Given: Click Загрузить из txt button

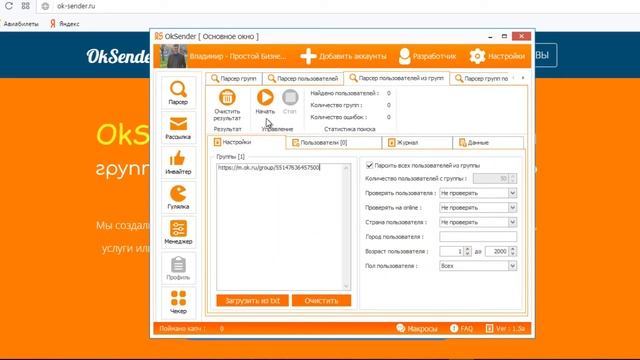Looking at the screenshot, I should click(252, 300).
